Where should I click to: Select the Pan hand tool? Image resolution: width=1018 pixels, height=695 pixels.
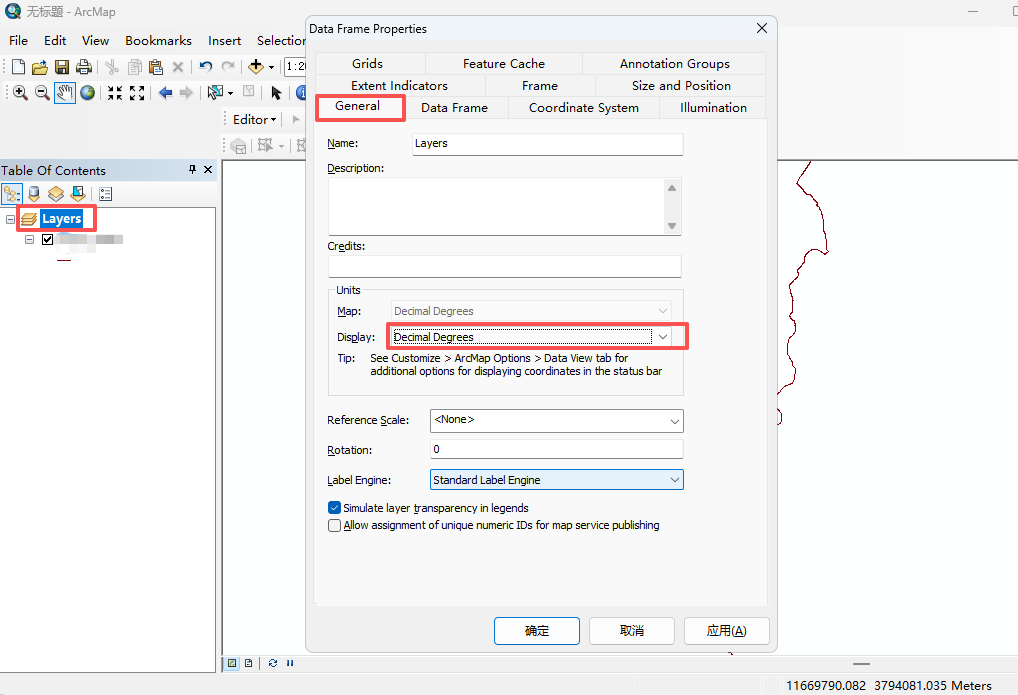point(64,93)
